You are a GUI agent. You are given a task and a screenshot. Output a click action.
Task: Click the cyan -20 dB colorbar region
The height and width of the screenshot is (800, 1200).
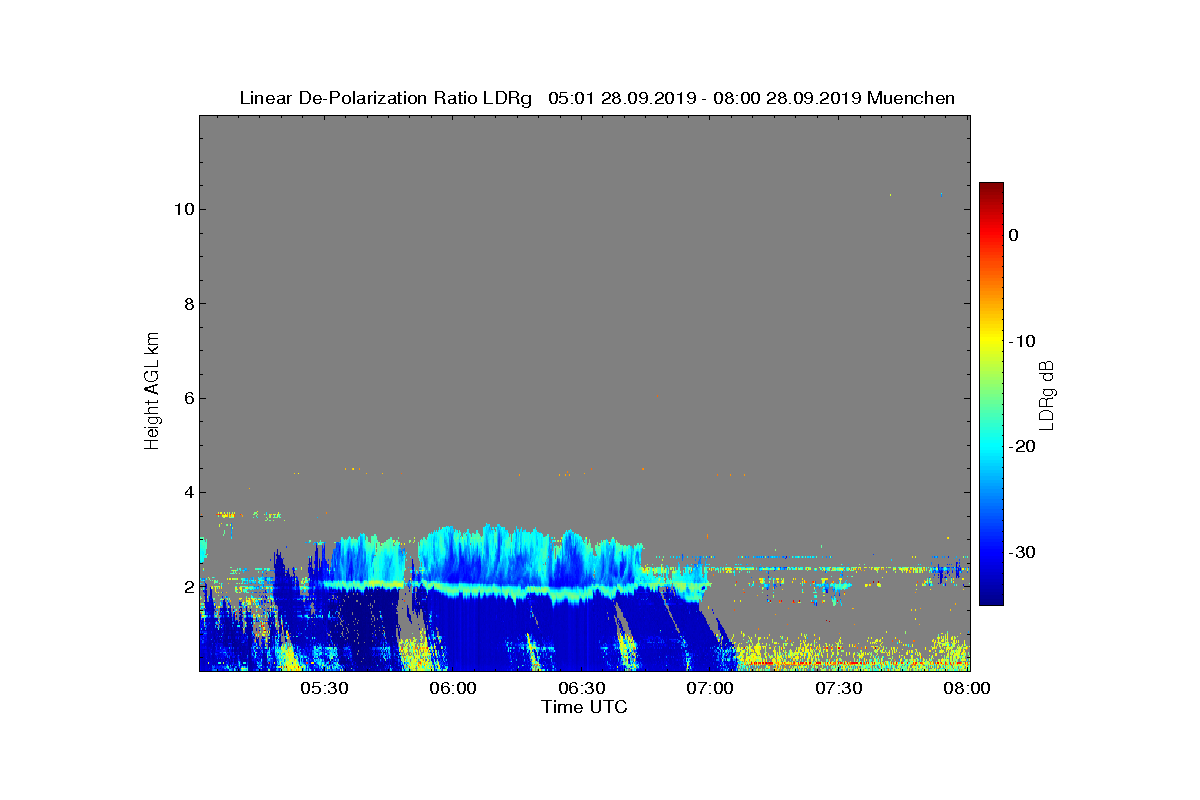point(991,447)
